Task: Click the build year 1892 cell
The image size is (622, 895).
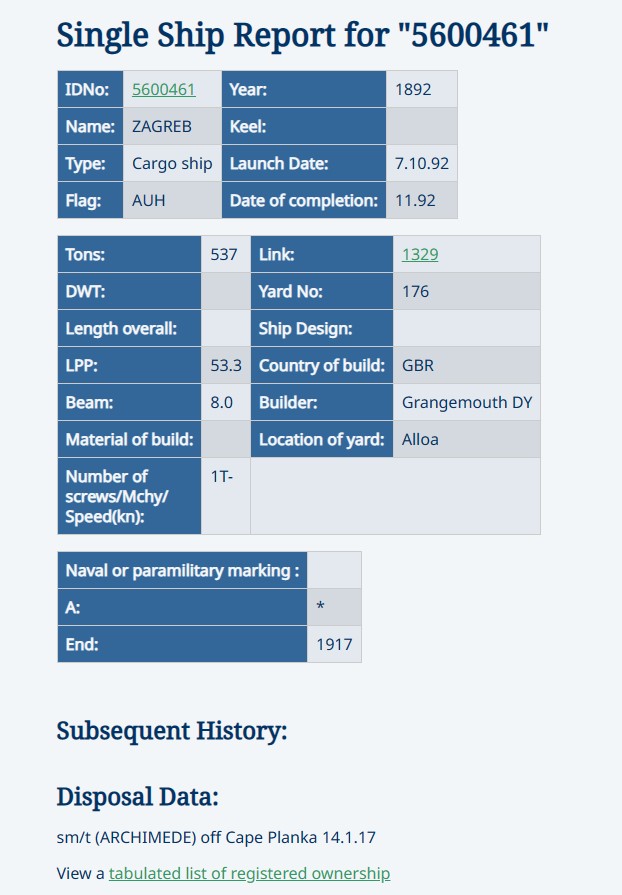Action: pyautogui.click(x=413, y=90)
